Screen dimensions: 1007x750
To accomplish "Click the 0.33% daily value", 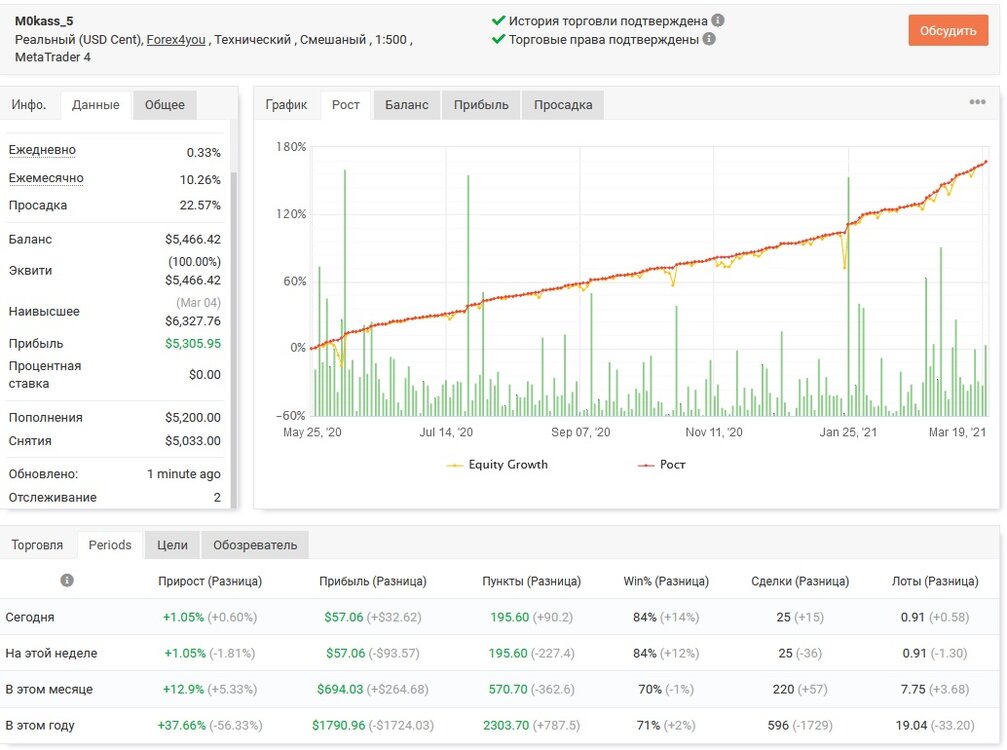I will (x=204, y=153).
